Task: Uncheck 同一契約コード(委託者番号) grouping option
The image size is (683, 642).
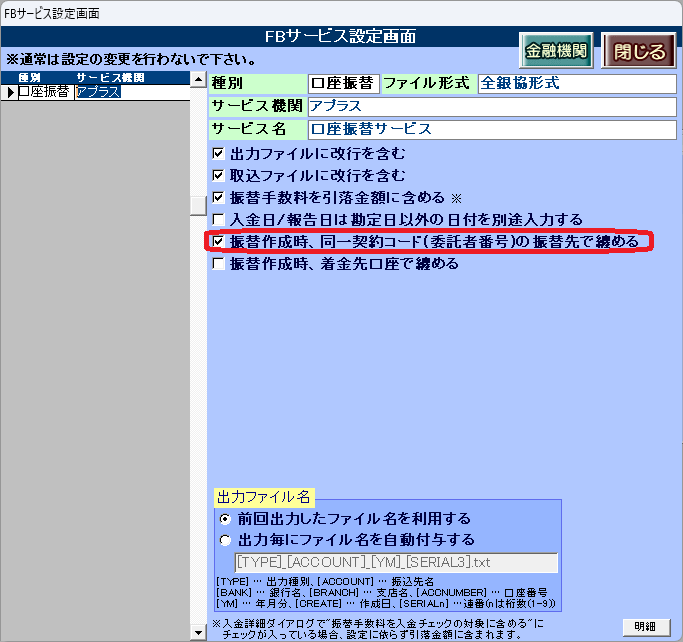Action: coord(219,242)
